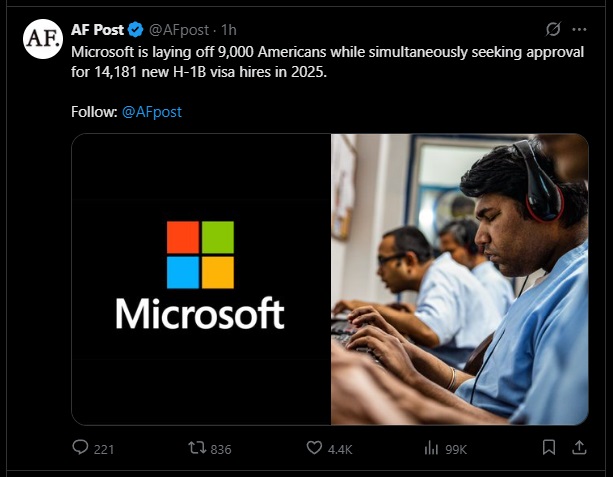Open the Microsoft logo image half
The image size is (613, 477).
[x=201, y=279]
